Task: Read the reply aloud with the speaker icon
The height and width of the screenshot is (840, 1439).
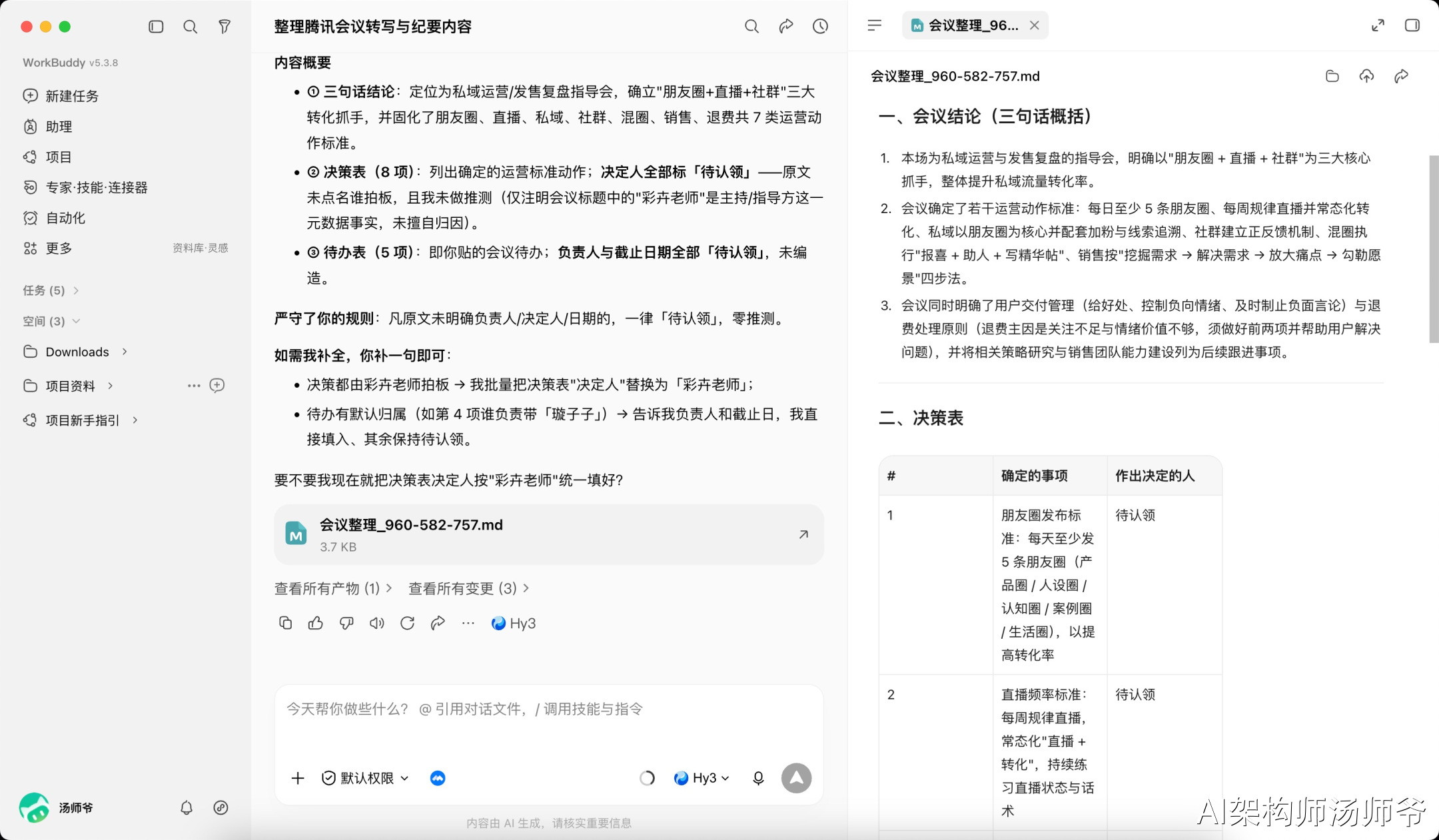Action: click(x=377, y=623)
